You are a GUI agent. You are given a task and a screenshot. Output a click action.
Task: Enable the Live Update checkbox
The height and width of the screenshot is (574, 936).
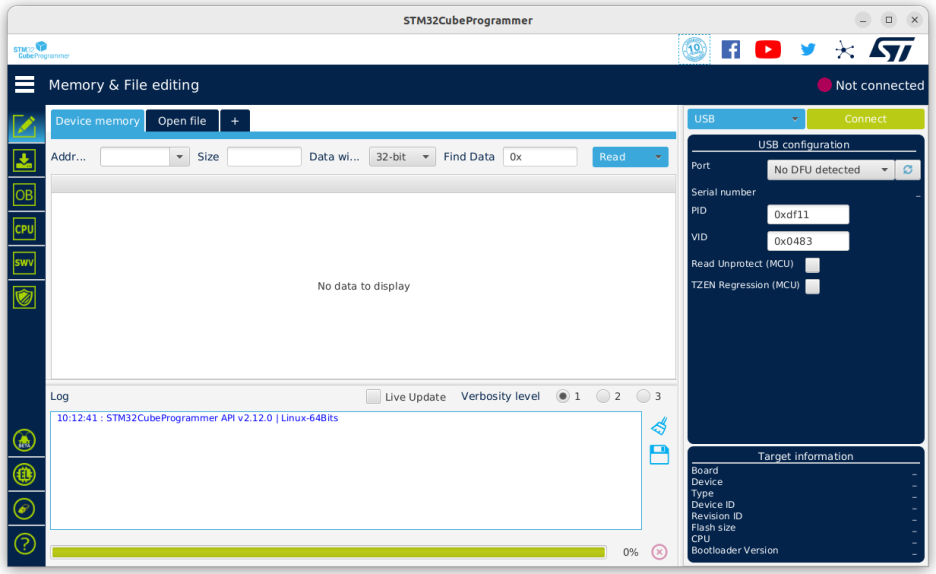pyautogui.click(x=373, y=396)
